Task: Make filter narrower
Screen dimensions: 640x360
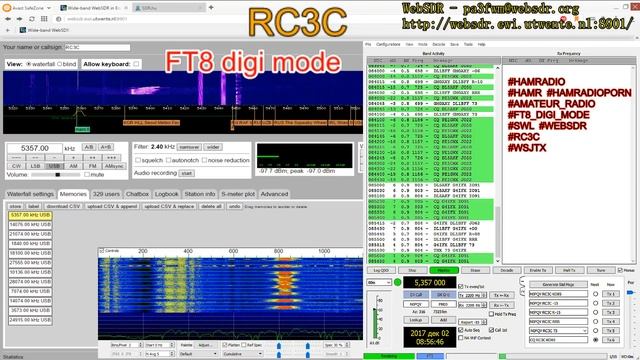Action: tap(189, 147)
